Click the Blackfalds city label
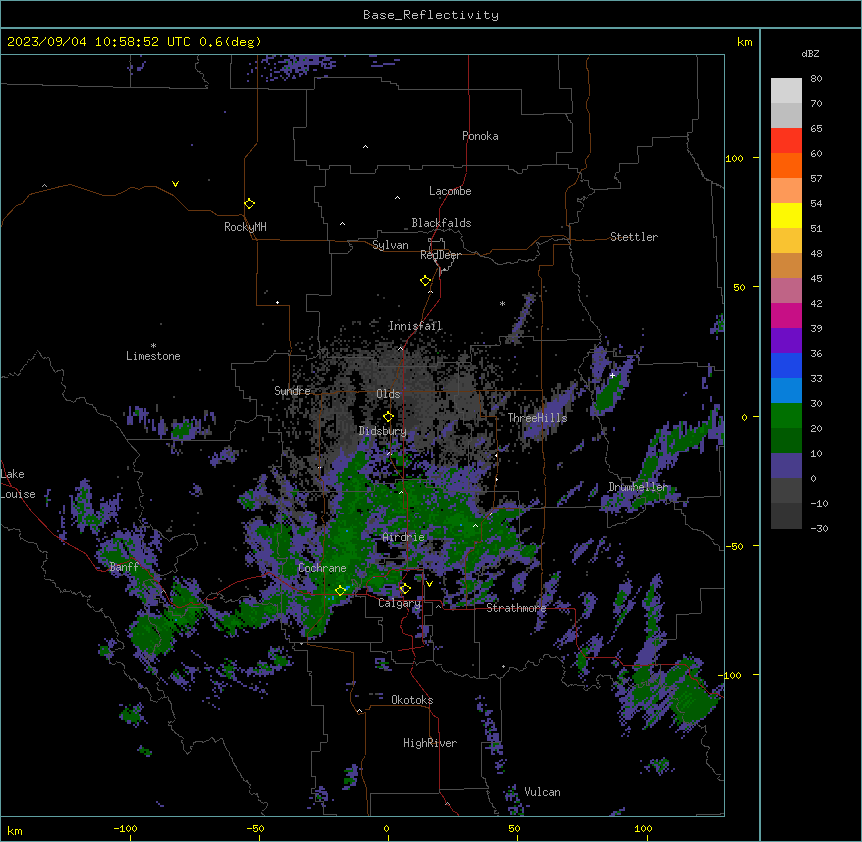The image size is (862, 842). point(441,223)
